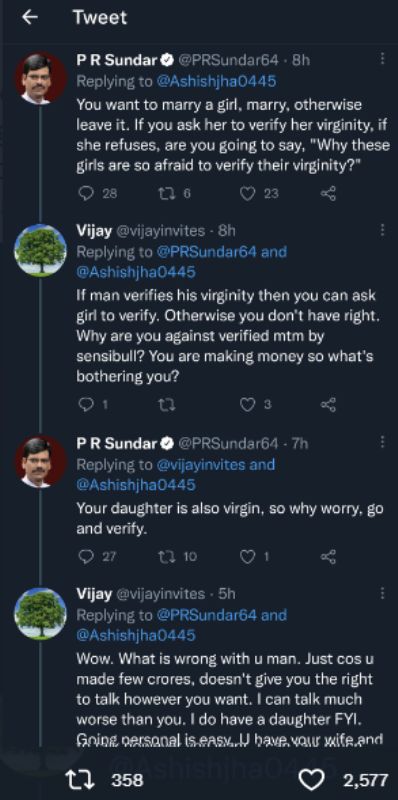Go back using the arrow icon
This screenshot has height=800, width=398.
30,17
